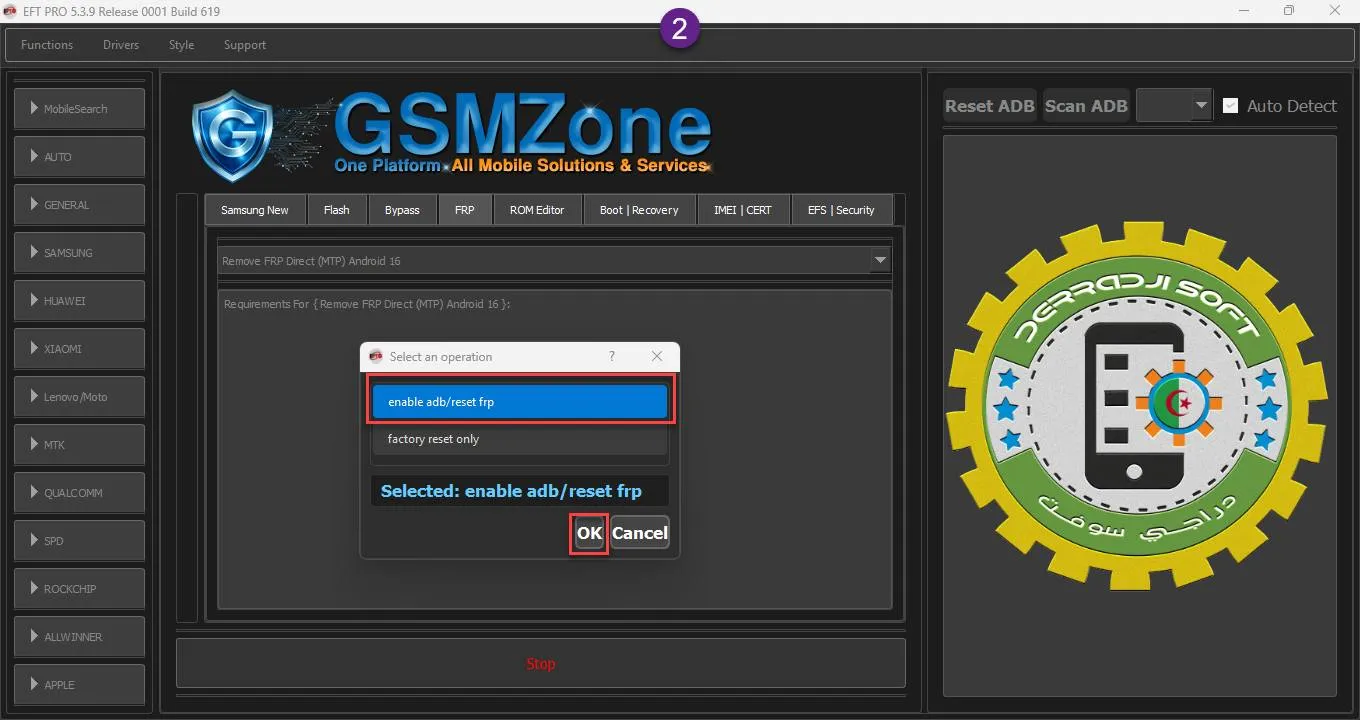Toggle the Auto Detect checkbox
Viewport: 1360px width, 720px height.
click(x=1230, y=106)
